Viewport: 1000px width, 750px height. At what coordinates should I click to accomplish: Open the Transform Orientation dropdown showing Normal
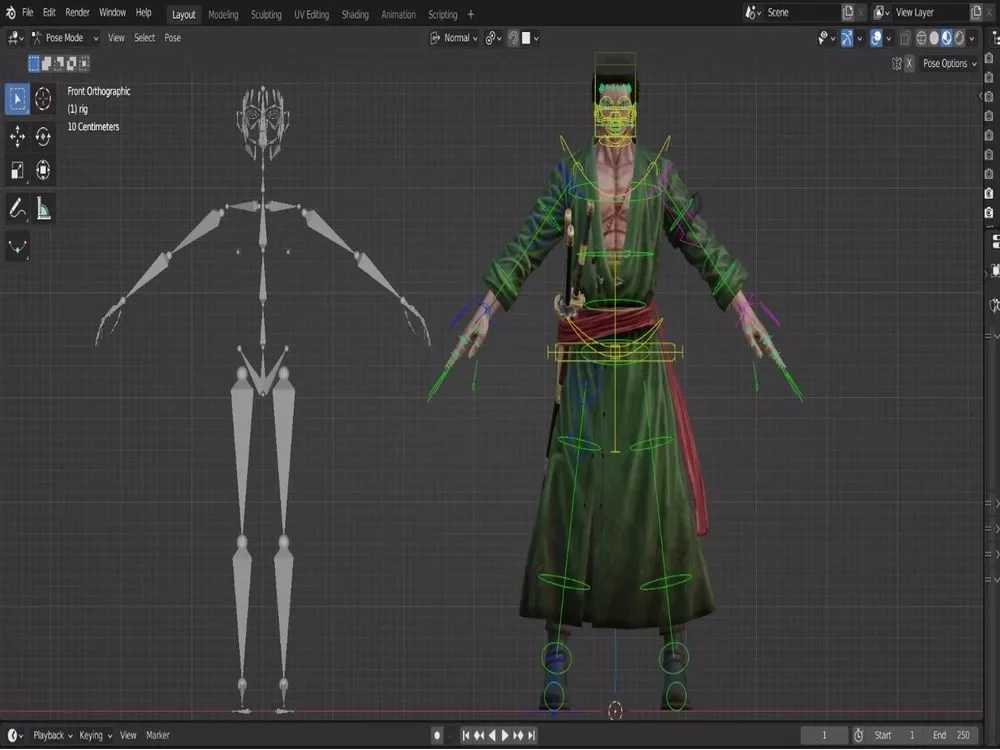click(457, 37)
